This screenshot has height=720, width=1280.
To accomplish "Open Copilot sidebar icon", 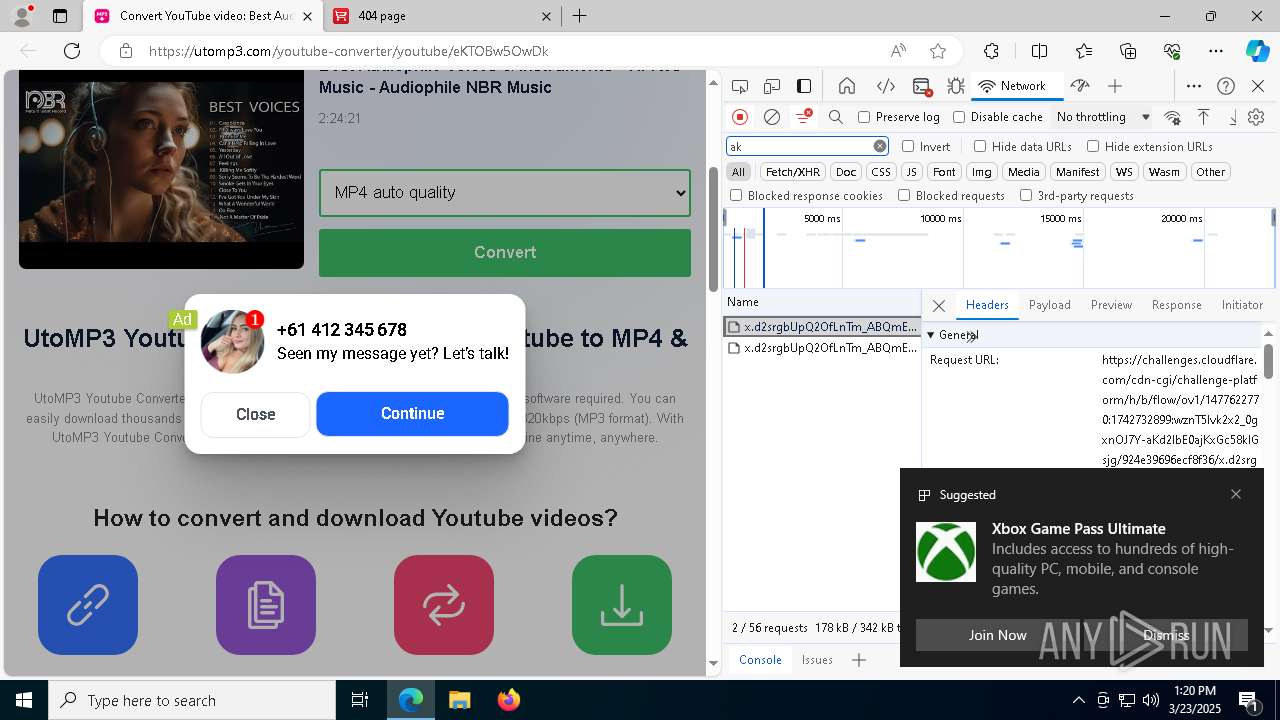I will coord(1257,51).
